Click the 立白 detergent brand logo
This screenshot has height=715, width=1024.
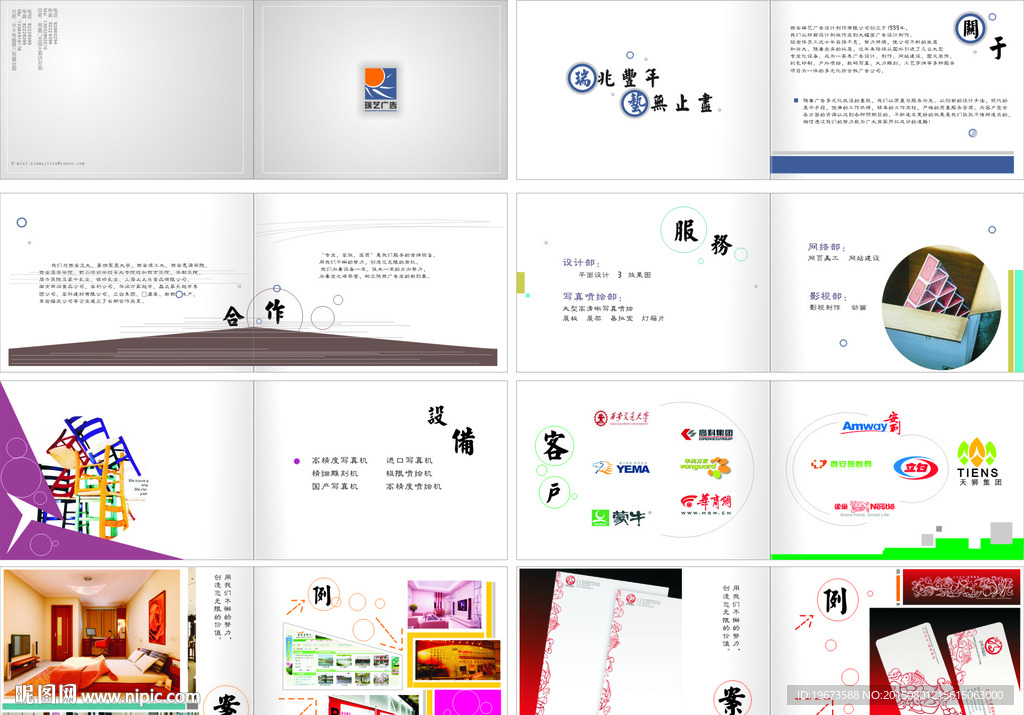pyautogui.click(x=917, y=471)
